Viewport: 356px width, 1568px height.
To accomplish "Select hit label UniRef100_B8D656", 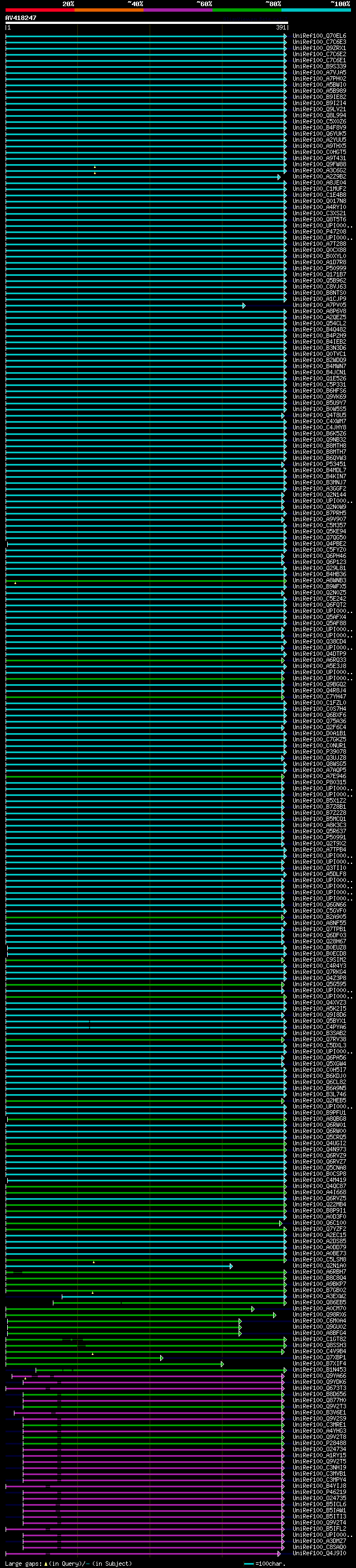I will coord(319,1394).
